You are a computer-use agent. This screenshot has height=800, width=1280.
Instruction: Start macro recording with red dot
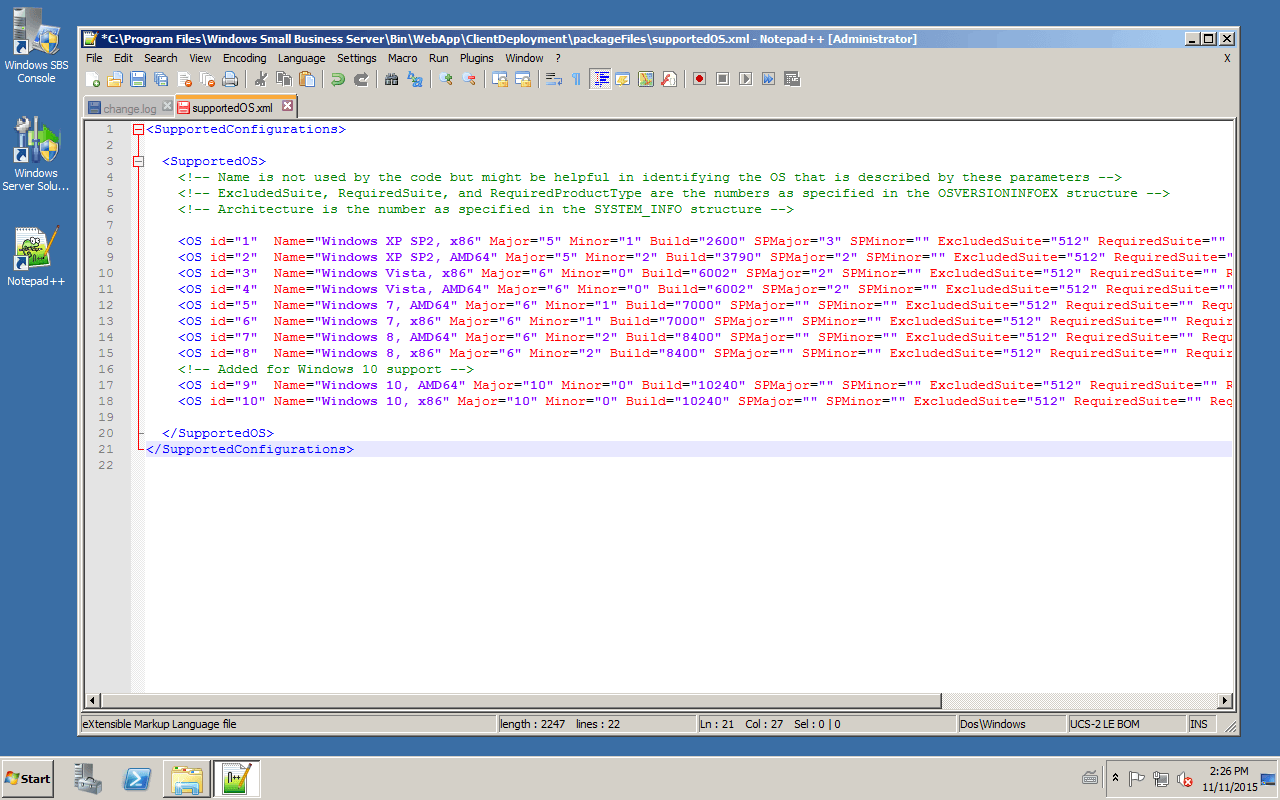pos(700,79)
